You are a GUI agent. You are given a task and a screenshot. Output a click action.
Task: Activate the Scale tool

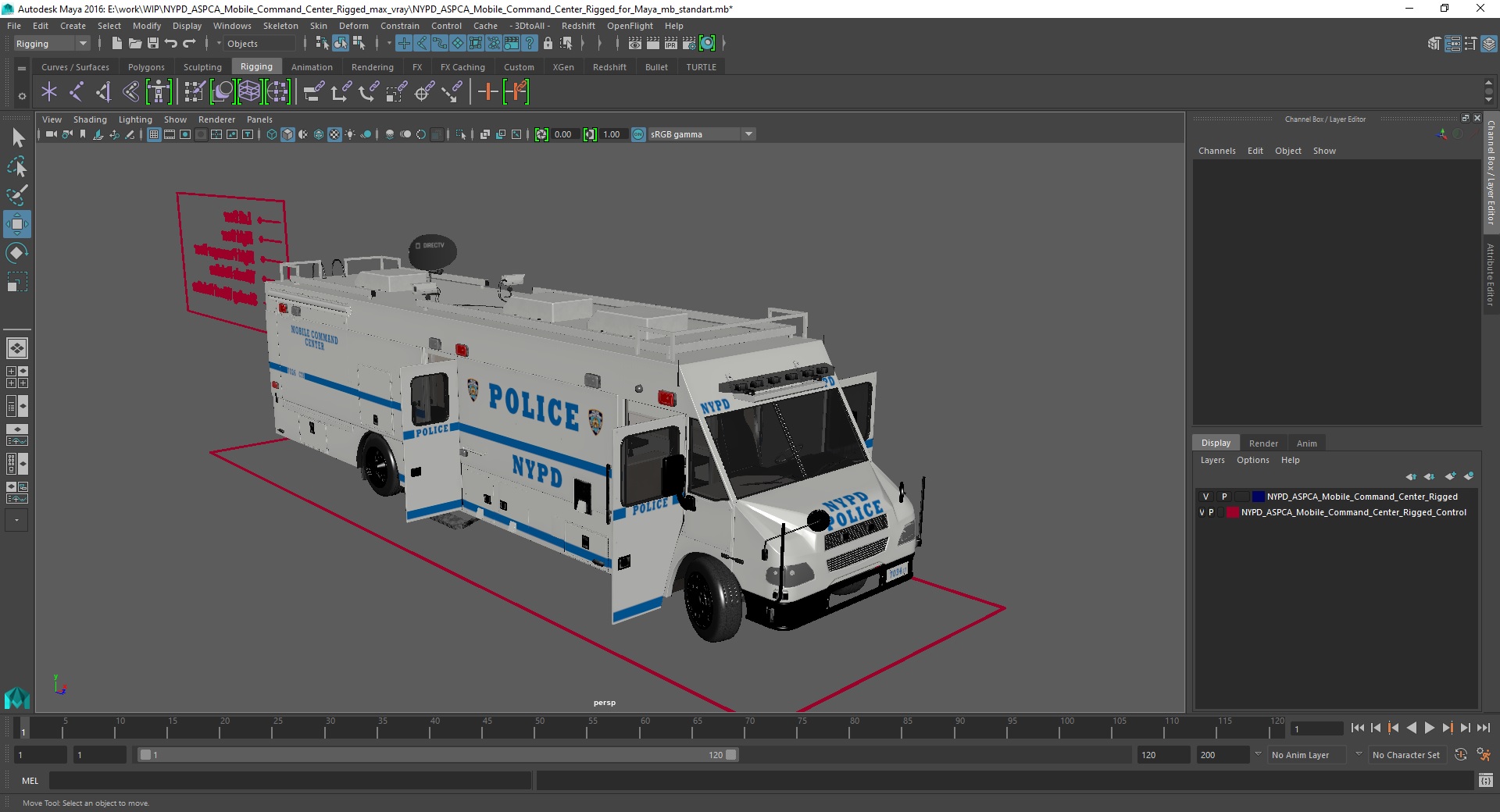coord(17,281)
